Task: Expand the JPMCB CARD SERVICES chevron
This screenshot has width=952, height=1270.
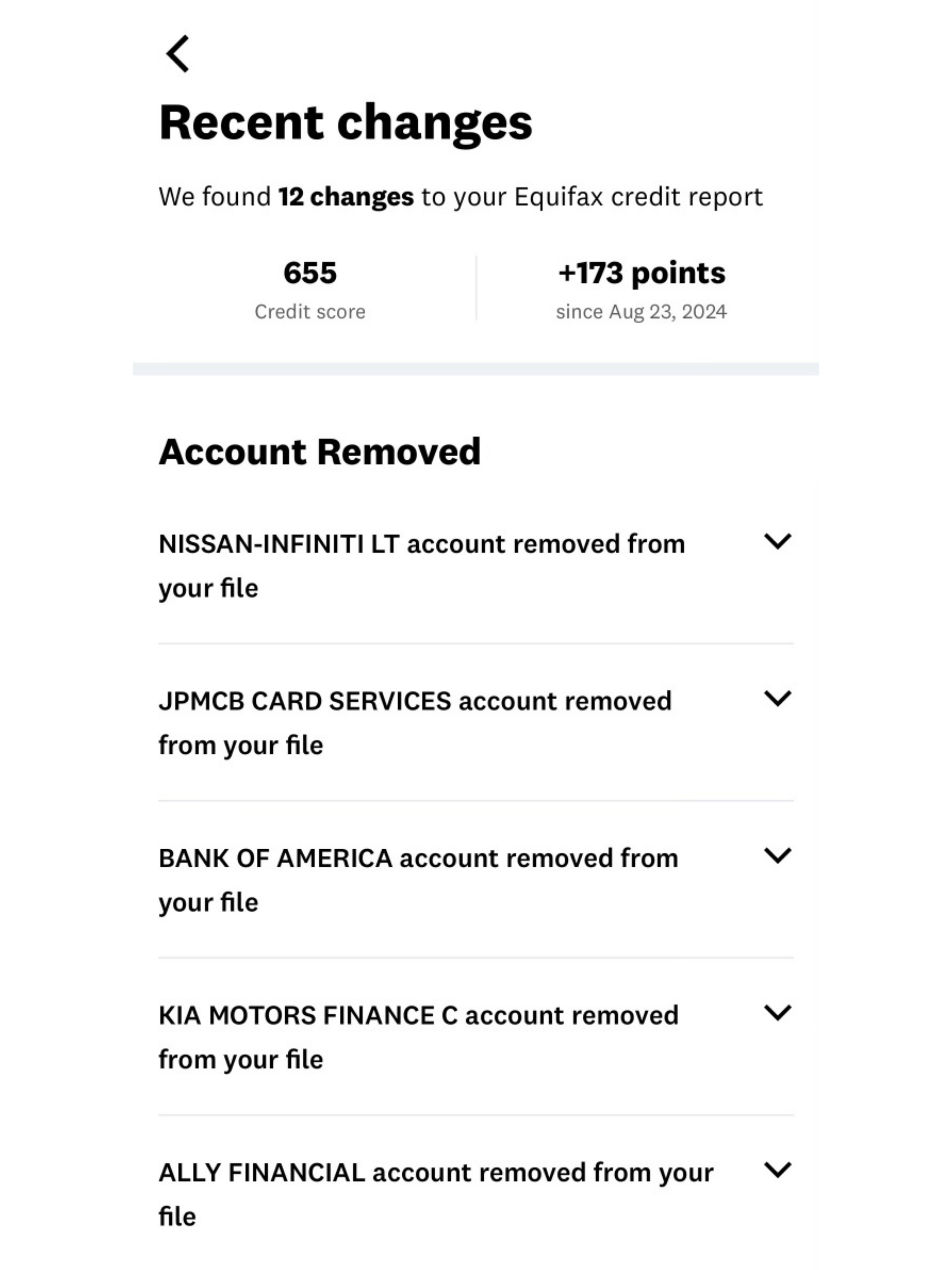Action: click(777, 699)
